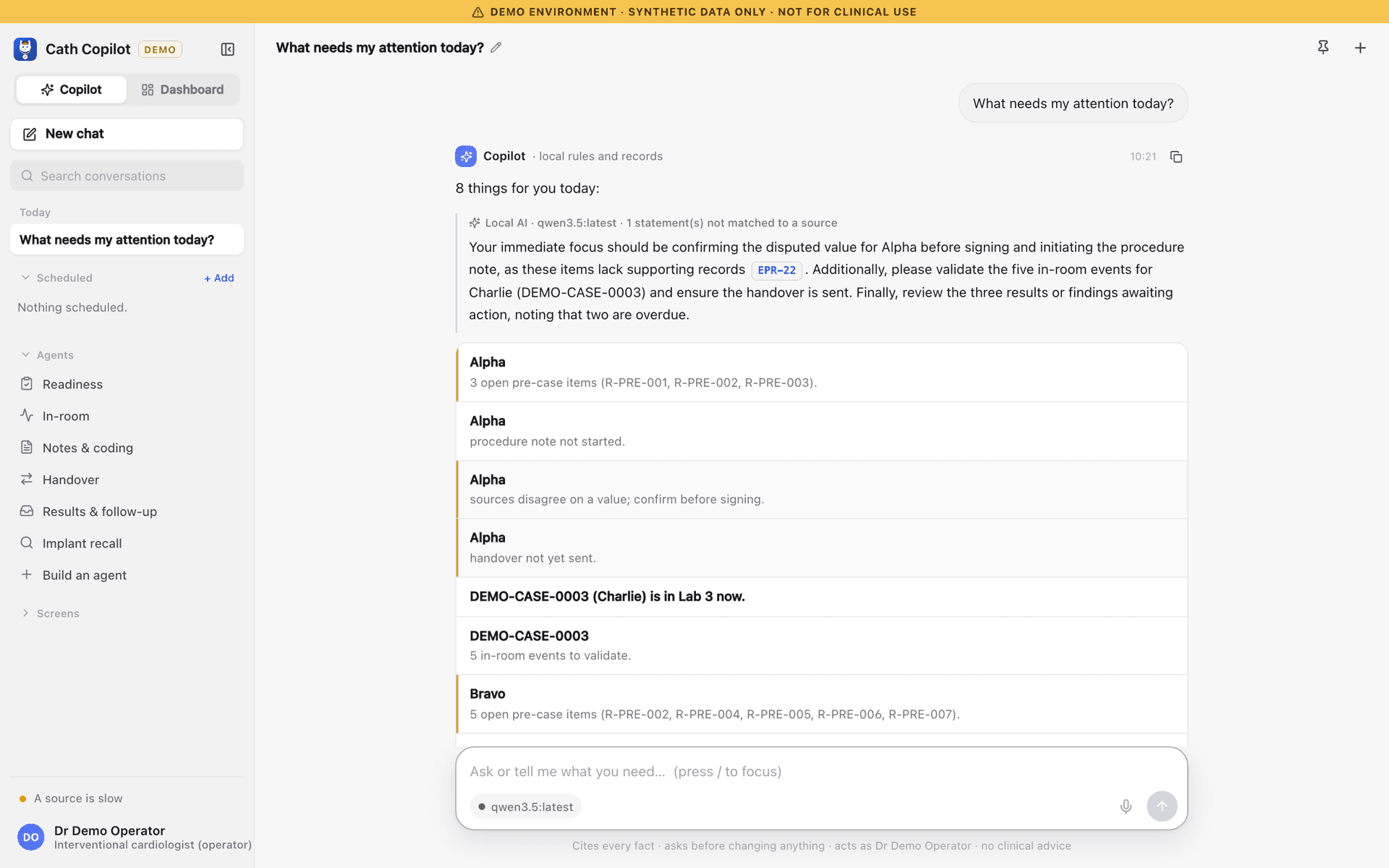Click the Copilot avatar sparkle icon
The height and width of the screenshot is (868, 1389).
pos(466,156)
